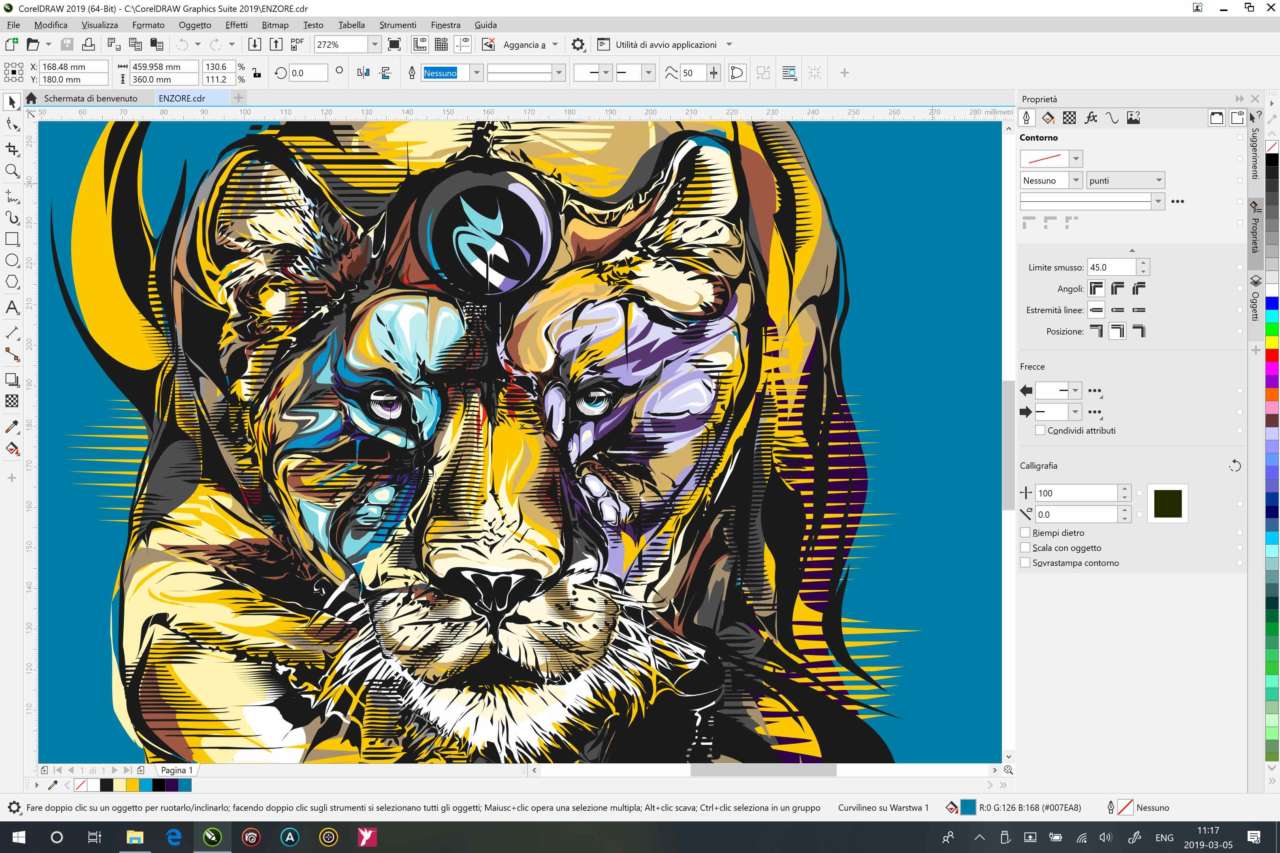
Task: Click the Limite smusso input field
Action: (1111, 268)
